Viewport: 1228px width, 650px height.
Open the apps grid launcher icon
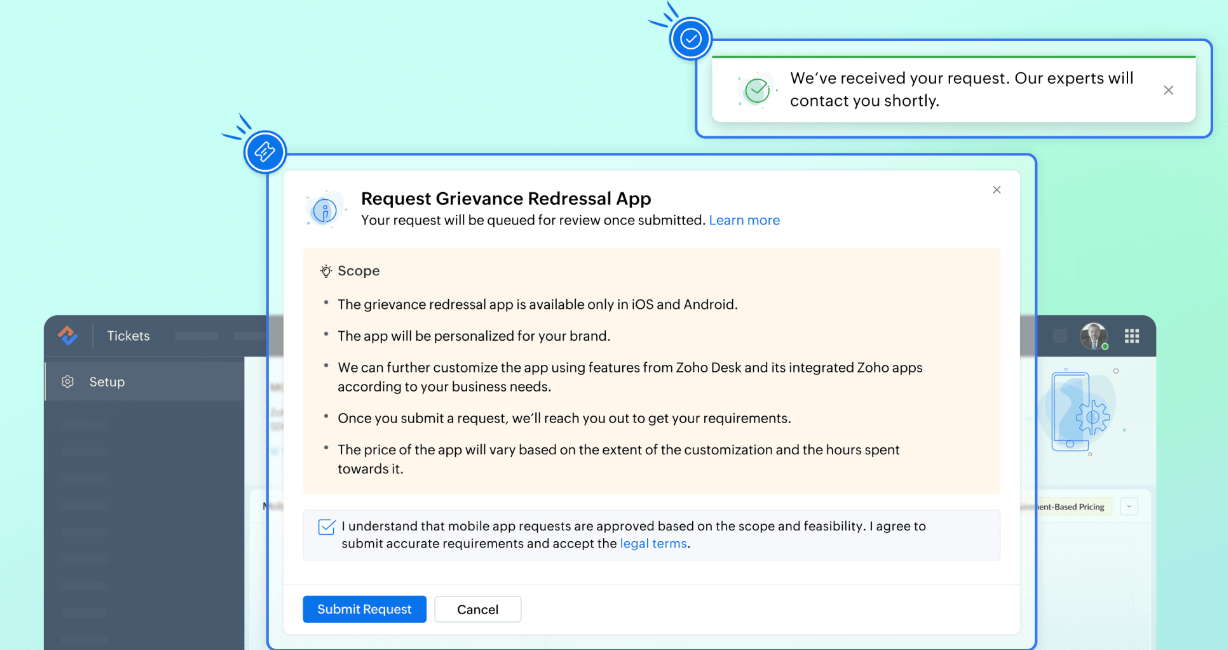[x=1132, y=336]
